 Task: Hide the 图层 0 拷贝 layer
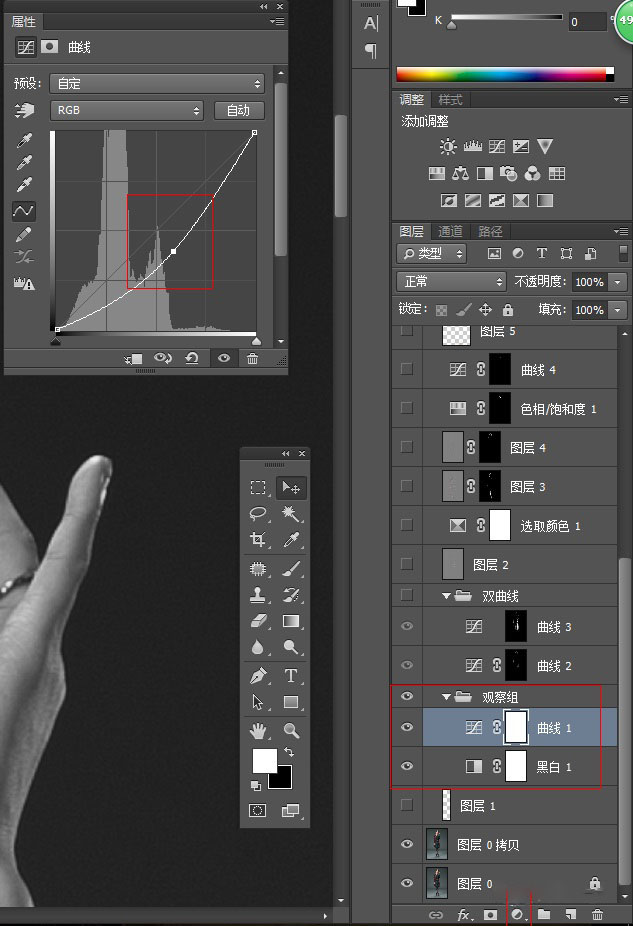[407, 844]
